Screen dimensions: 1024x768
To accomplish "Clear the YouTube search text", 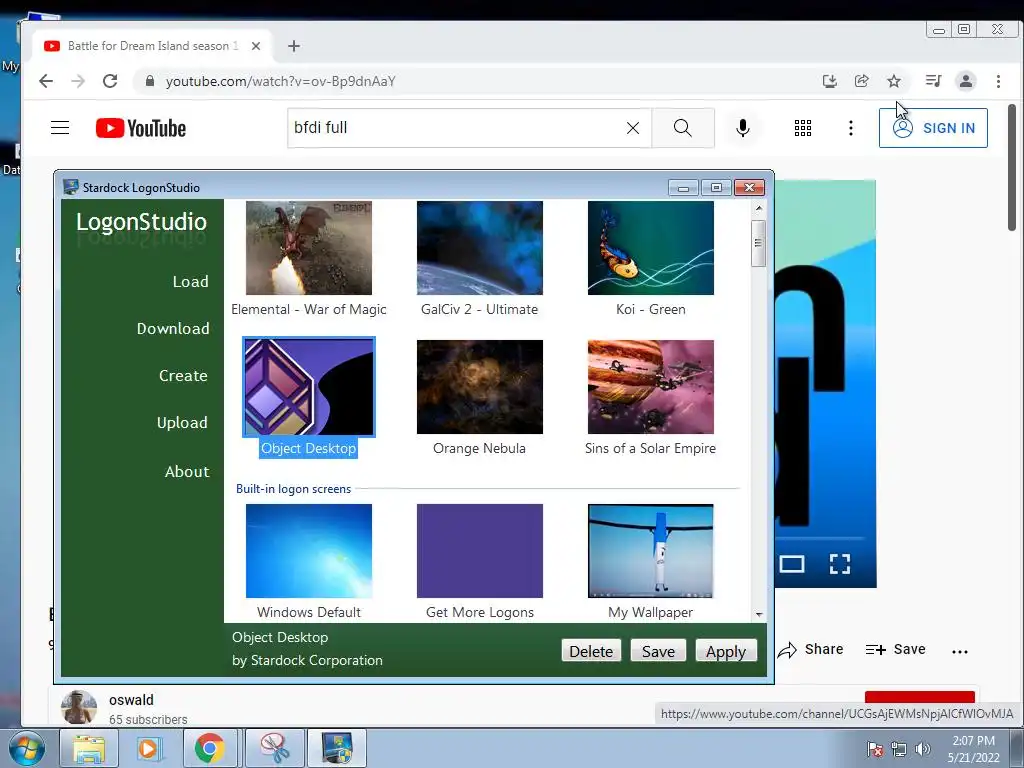I will [633, 128].
